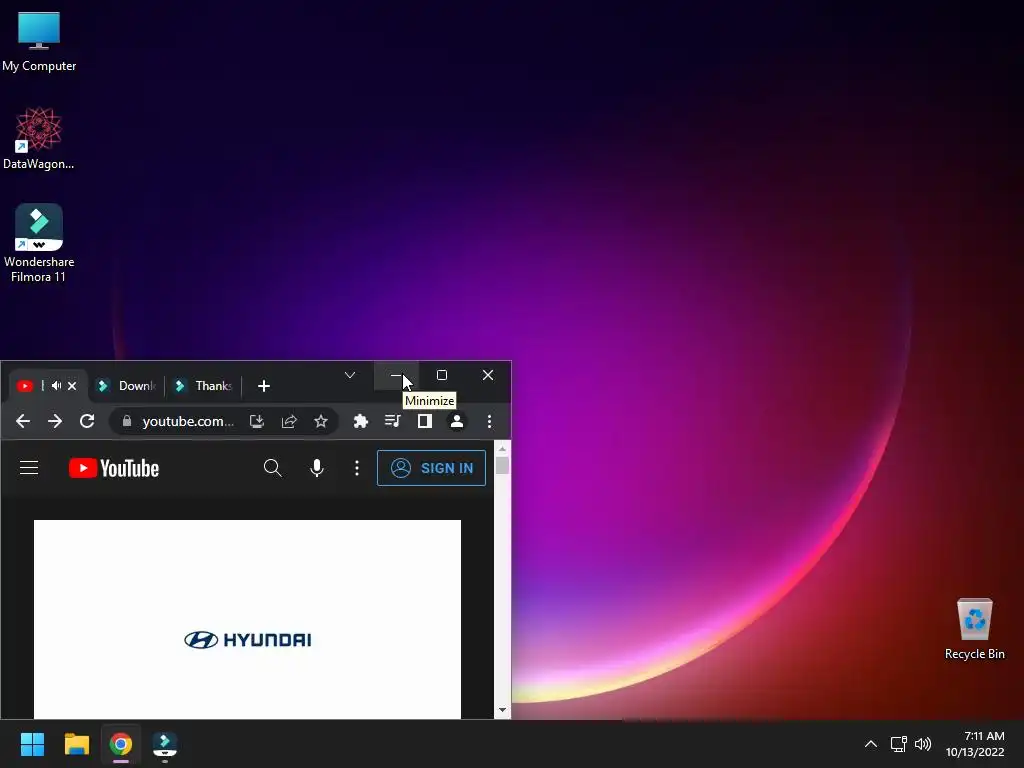
Task: View site information lock icon
Action: point(127,421)
